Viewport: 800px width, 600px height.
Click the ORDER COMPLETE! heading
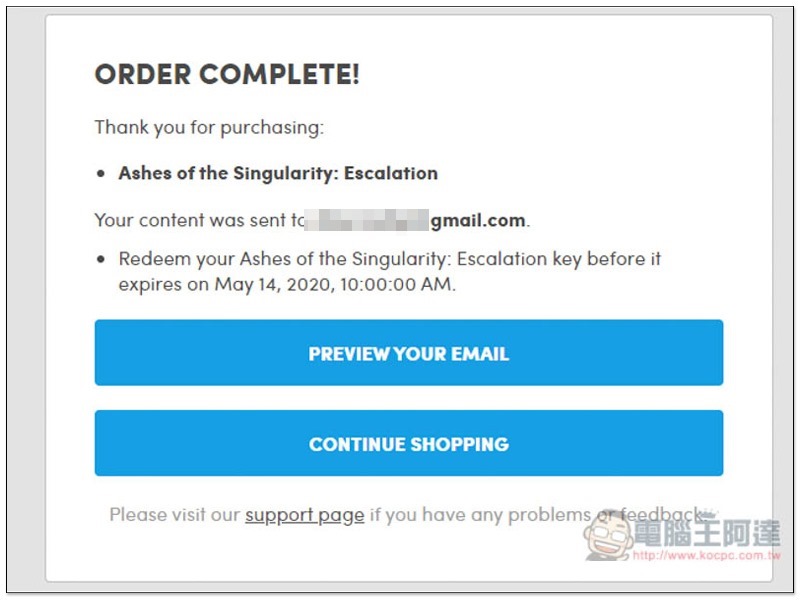(x=227, y=74)
